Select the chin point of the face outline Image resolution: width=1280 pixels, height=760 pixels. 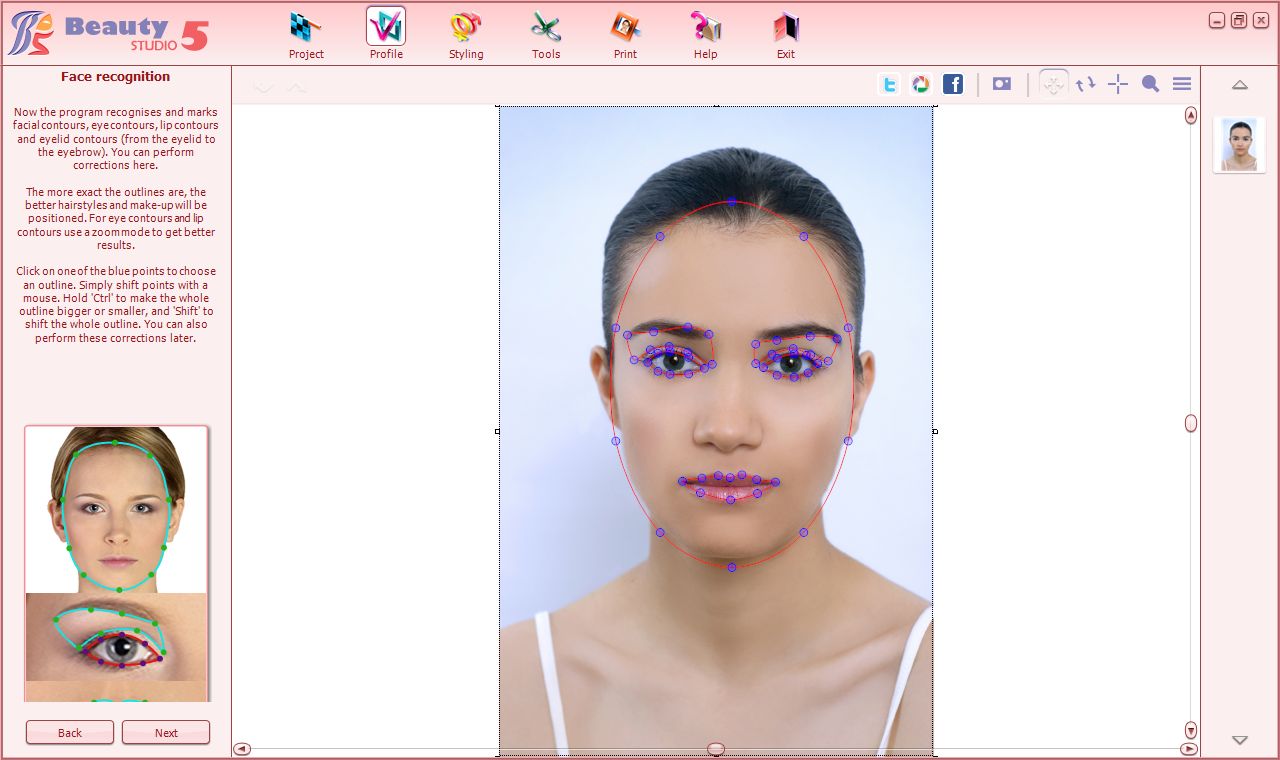pos(731,567)
